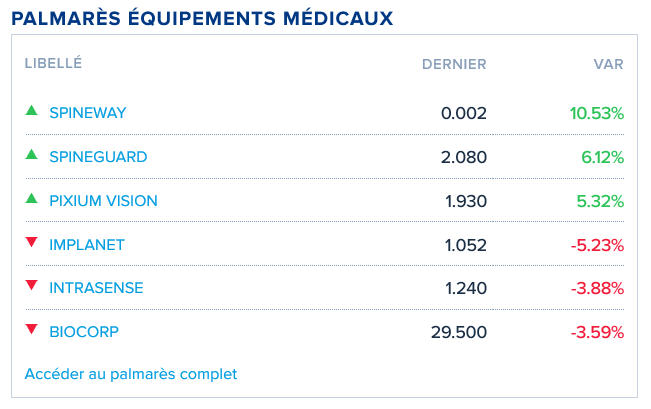
Task: Open the IMPLANET stock link
Action: coord(87,245)
